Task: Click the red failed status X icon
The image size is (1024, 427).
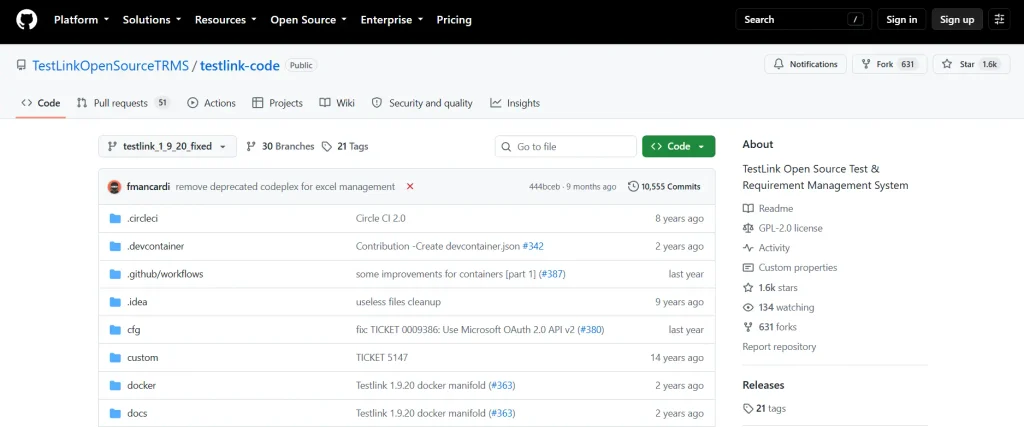Action: tap(410, 186)
